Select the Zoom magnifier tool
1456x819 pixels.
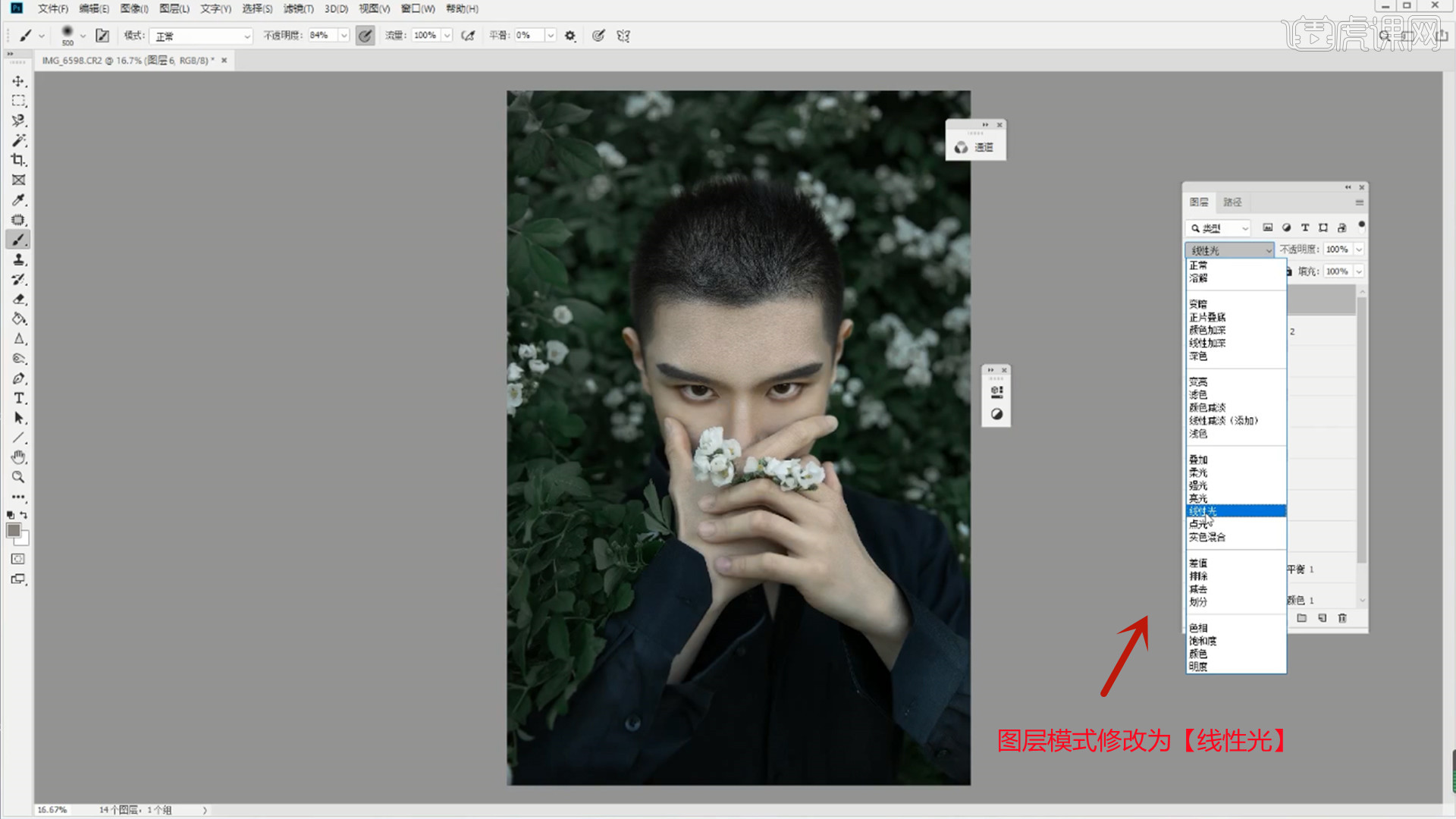18,477
